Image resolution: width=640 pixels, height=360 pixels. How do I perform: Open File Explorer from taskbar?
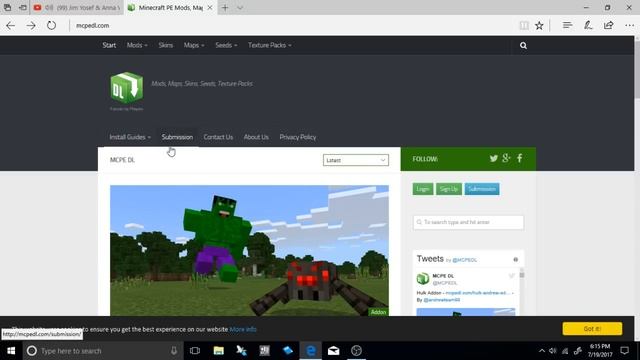coord(218,351)
